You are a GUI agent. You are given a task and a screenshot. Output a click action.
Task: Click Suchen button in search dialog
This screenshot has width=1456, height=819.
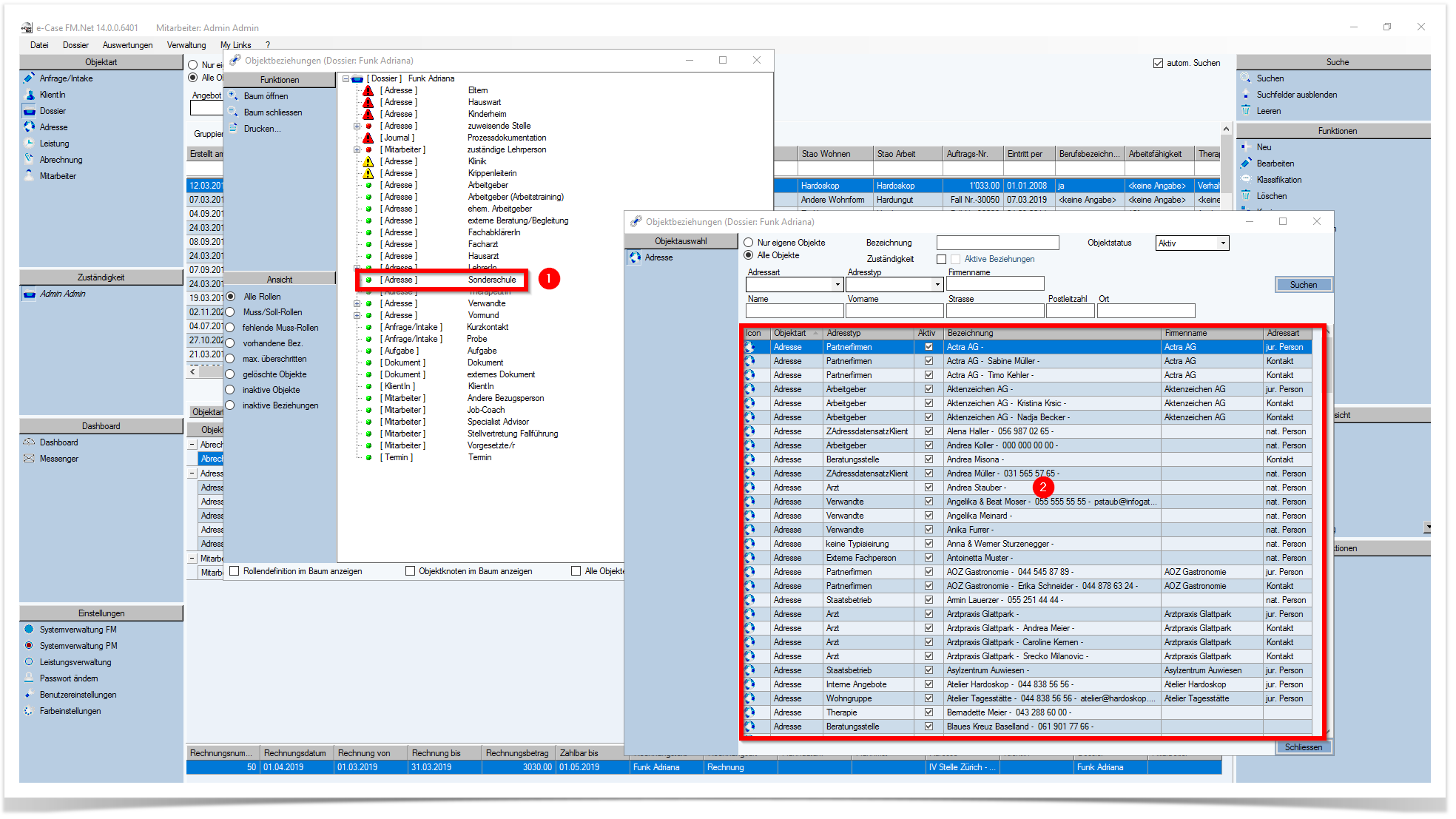[x=1303, y=285]
